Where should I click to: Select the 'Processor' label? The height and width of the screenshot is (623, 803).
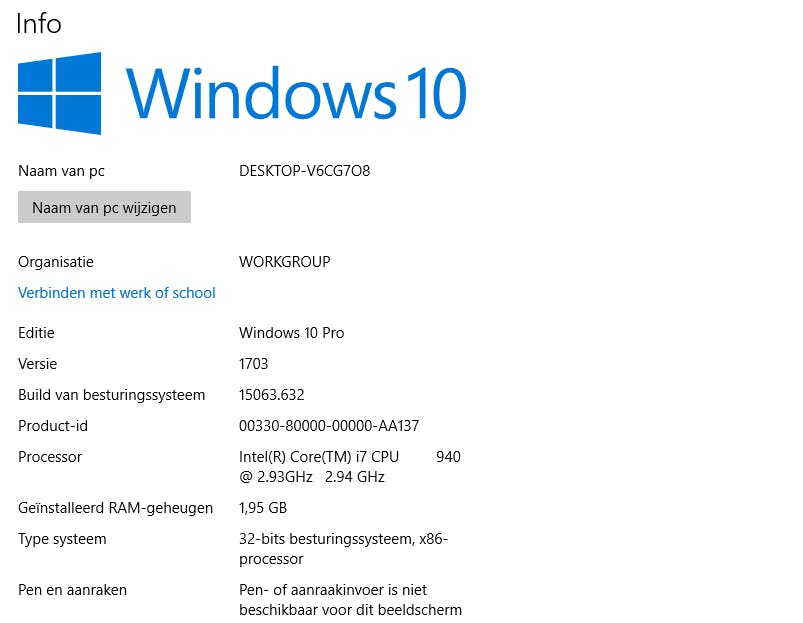pos(50,457)
